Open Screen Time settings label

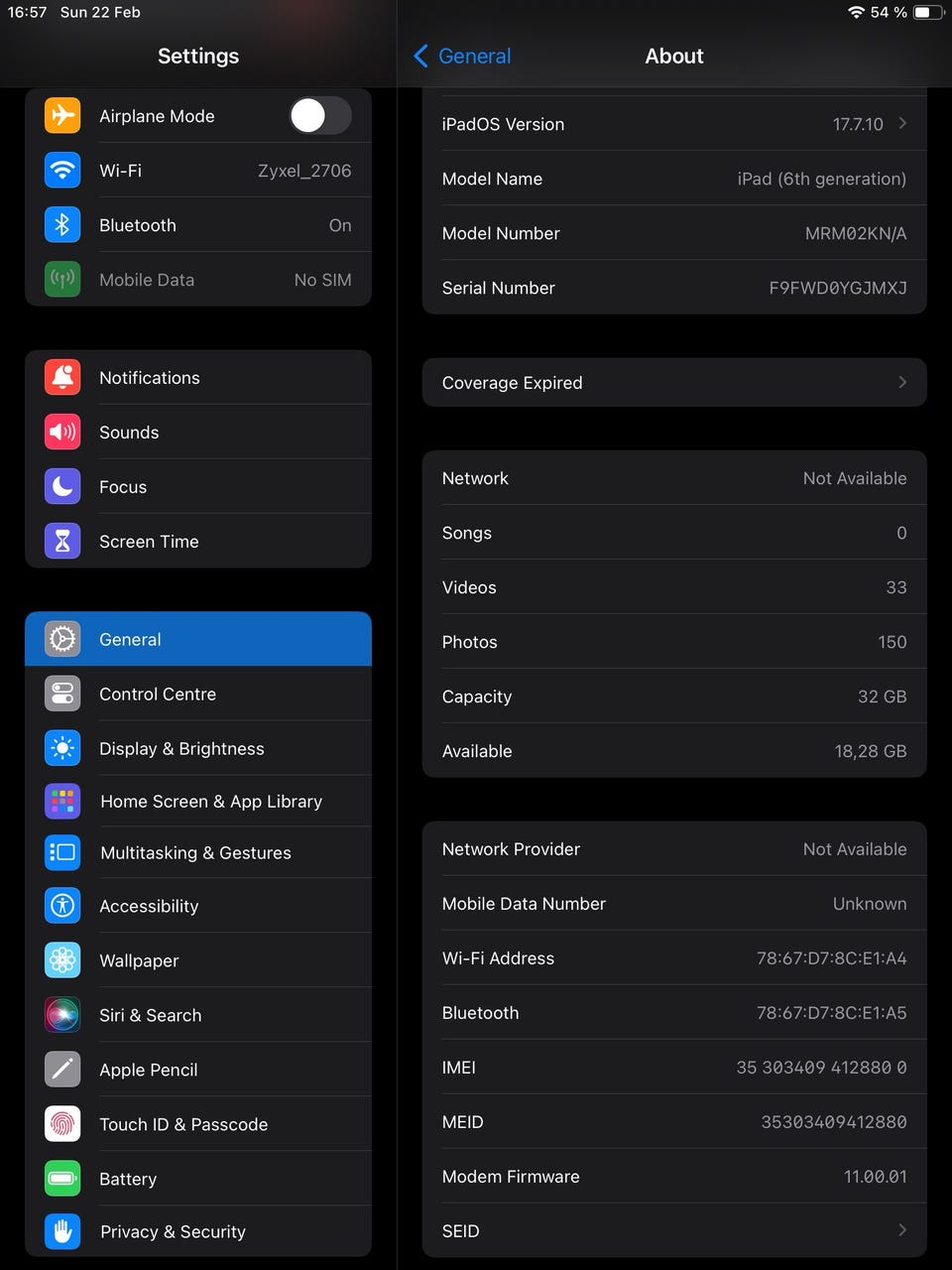click(149, 541)
